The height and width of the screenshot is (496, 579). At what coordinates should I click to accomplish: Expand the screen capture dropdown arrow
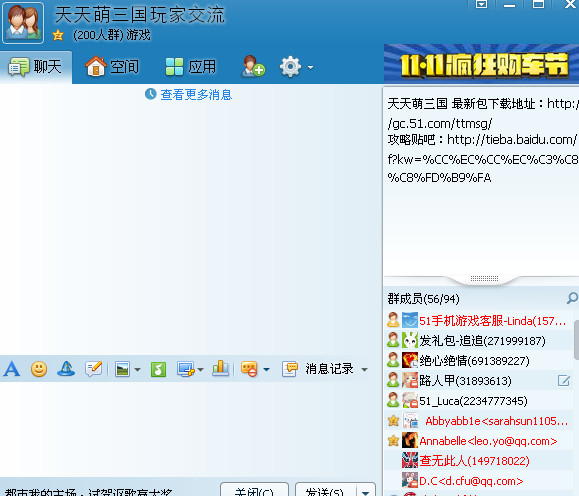click(201, 370)
